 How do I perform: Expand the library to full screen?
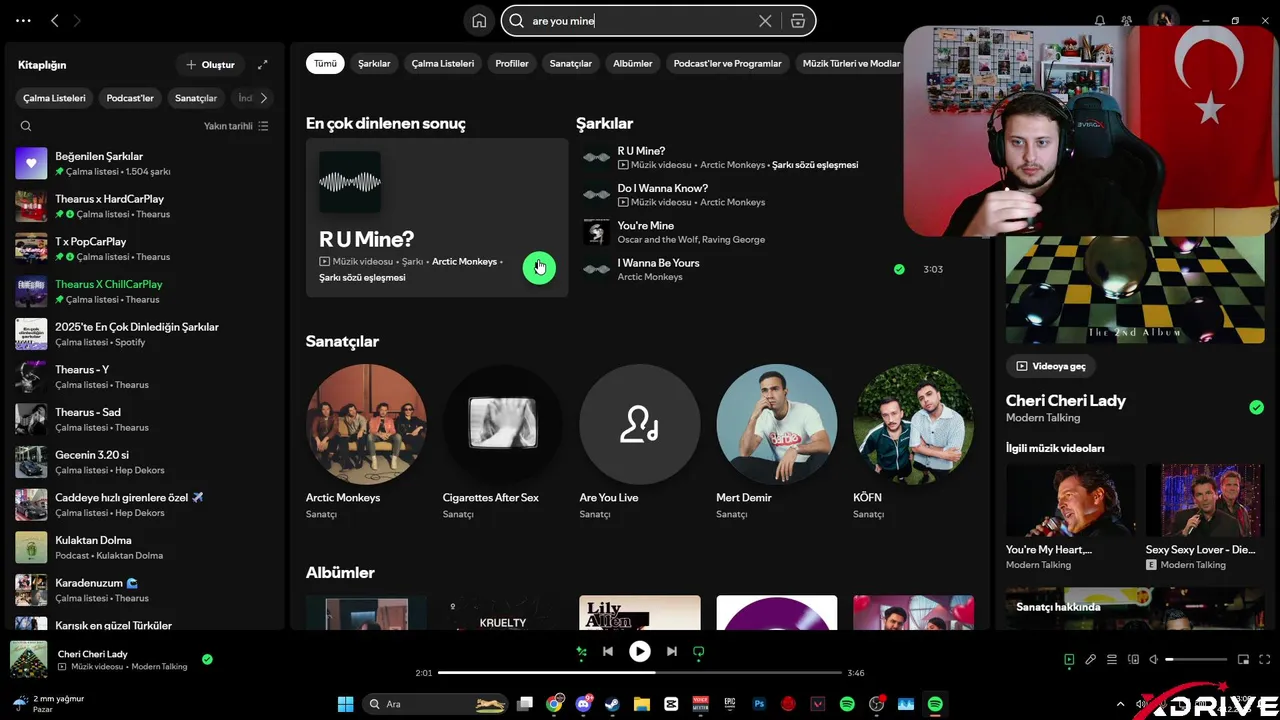pos(263,65)
